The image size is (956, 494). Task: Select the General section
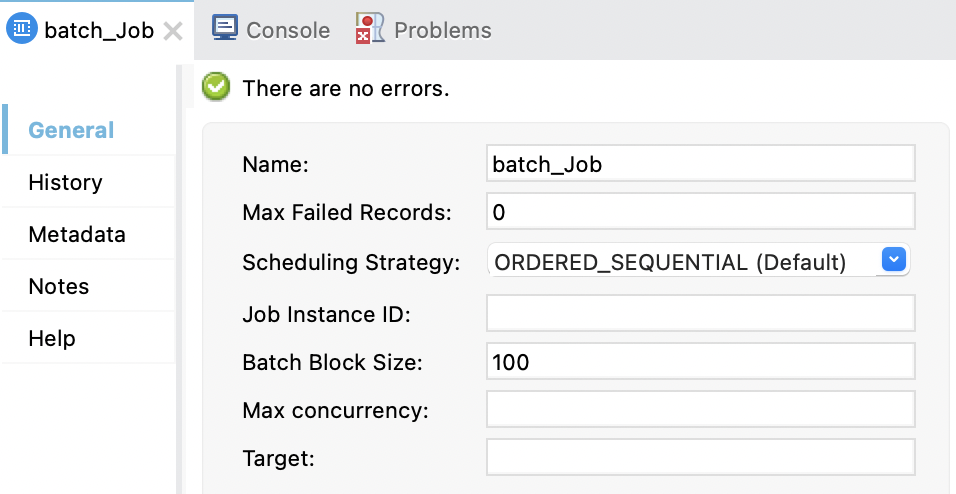[x=71, y=130]
